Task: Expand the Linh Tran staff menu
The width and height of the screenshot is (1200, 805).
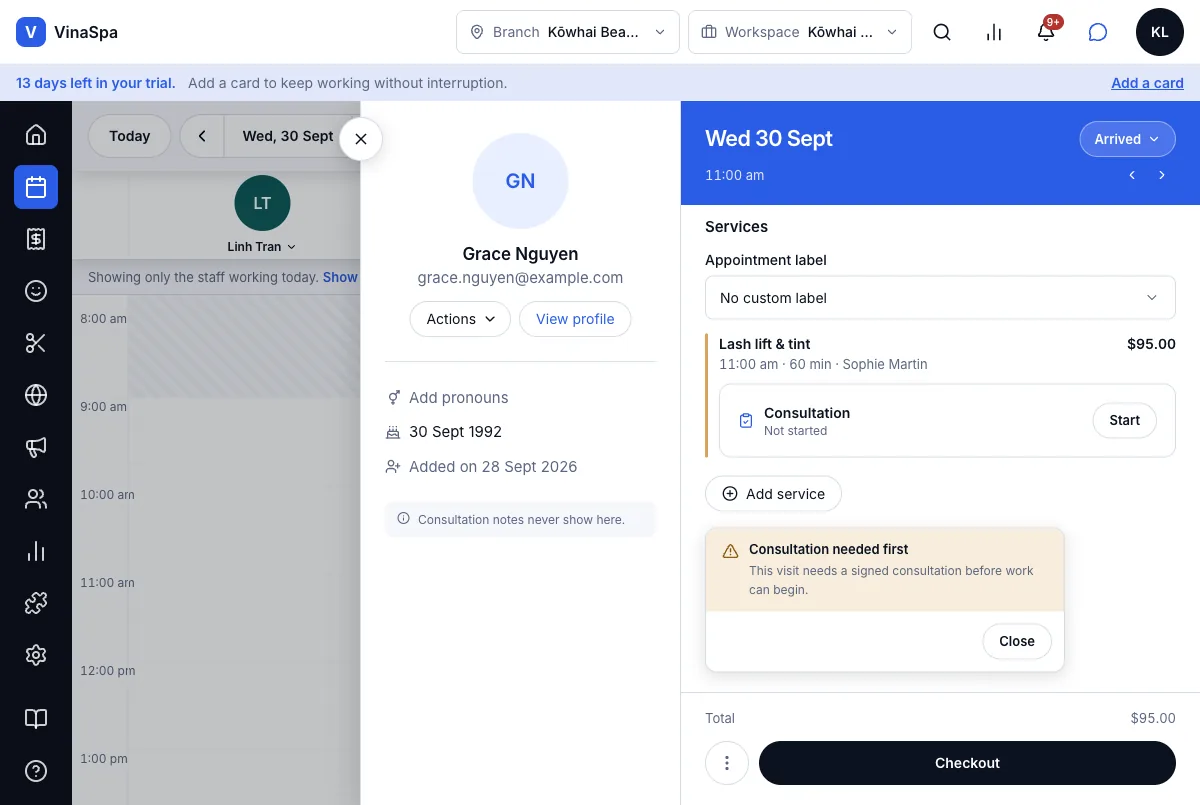Action: click(x=262, y=246)
